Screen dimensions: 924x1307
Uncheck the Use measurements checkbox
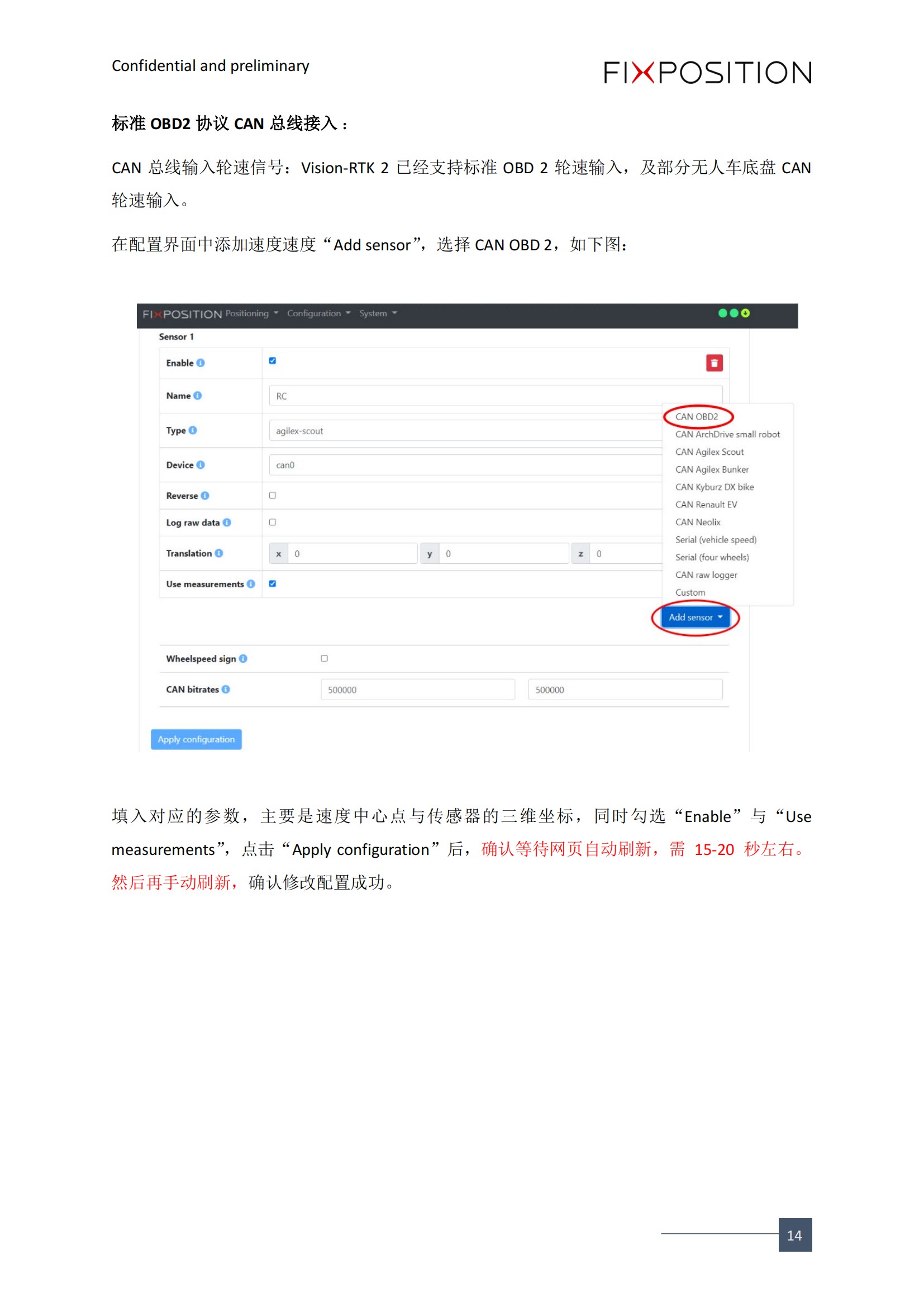[x=273, y=583]
